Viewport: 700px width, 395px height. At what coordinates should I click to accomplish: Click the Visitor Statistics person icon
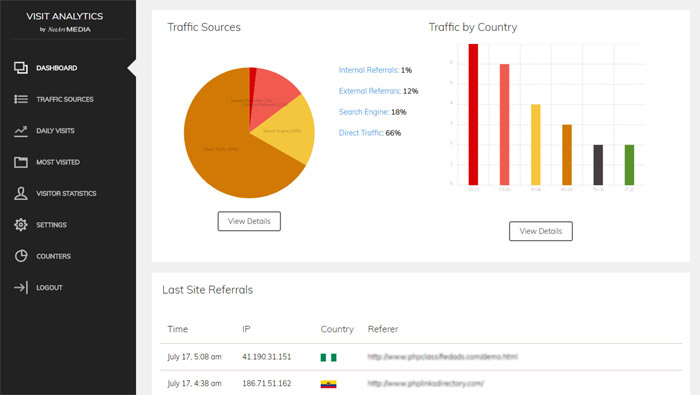[21, 193]
